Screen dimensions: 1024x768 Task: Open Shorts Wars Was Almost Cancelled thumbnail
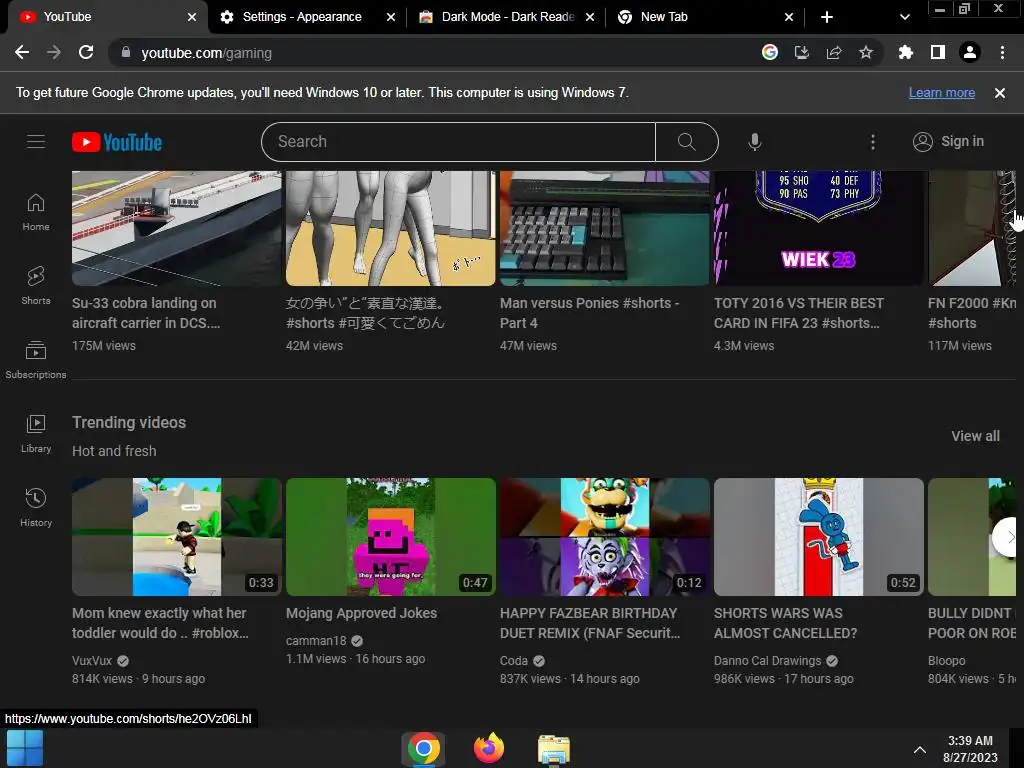coord(818,537)
